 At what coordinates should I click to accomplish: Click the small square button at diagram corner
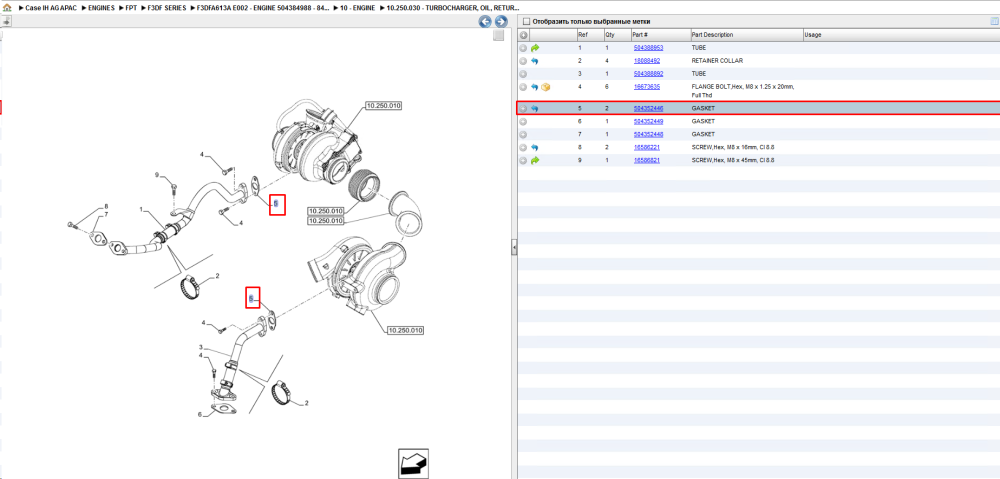point(499,36)
